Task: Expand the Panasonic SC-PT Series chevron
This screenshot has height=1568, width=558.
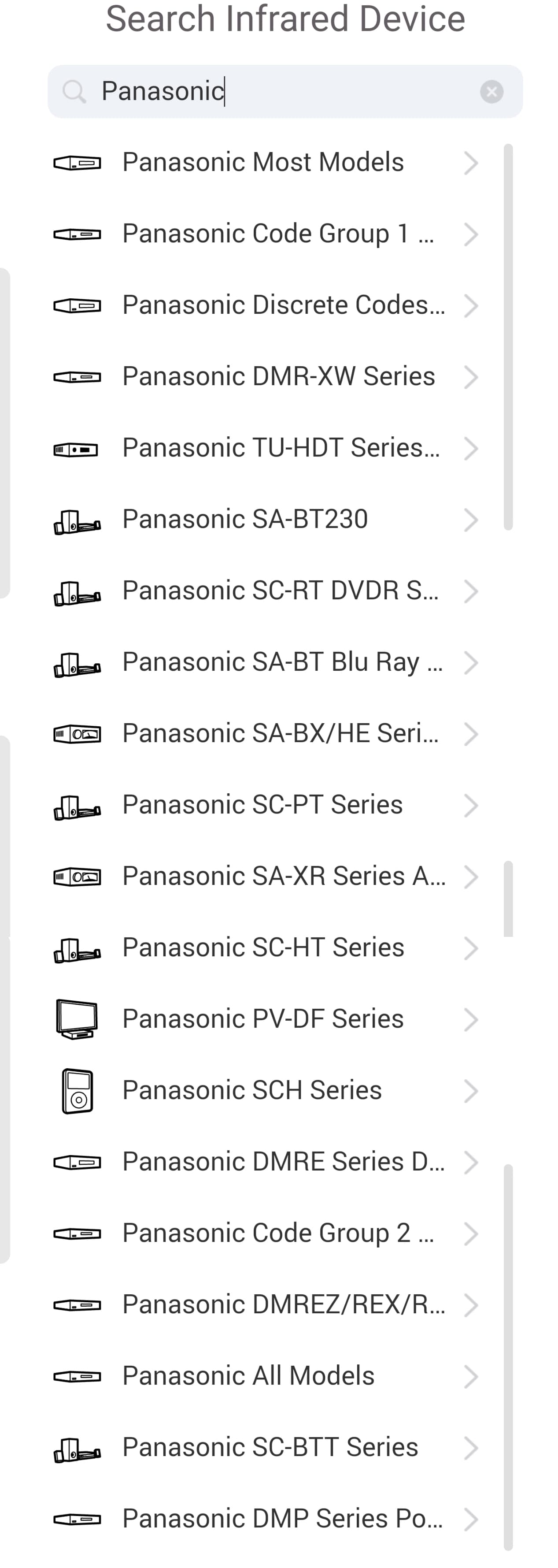Action: [x=470, y=805]
